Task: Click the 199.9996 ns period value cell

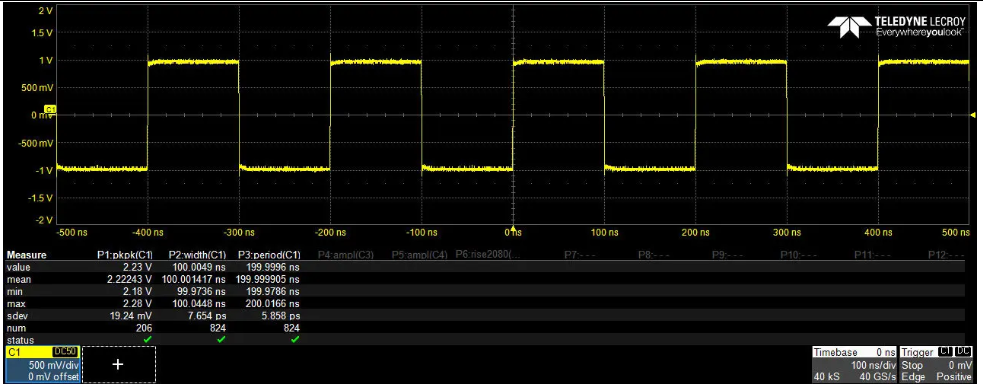Action: point(273,268)
